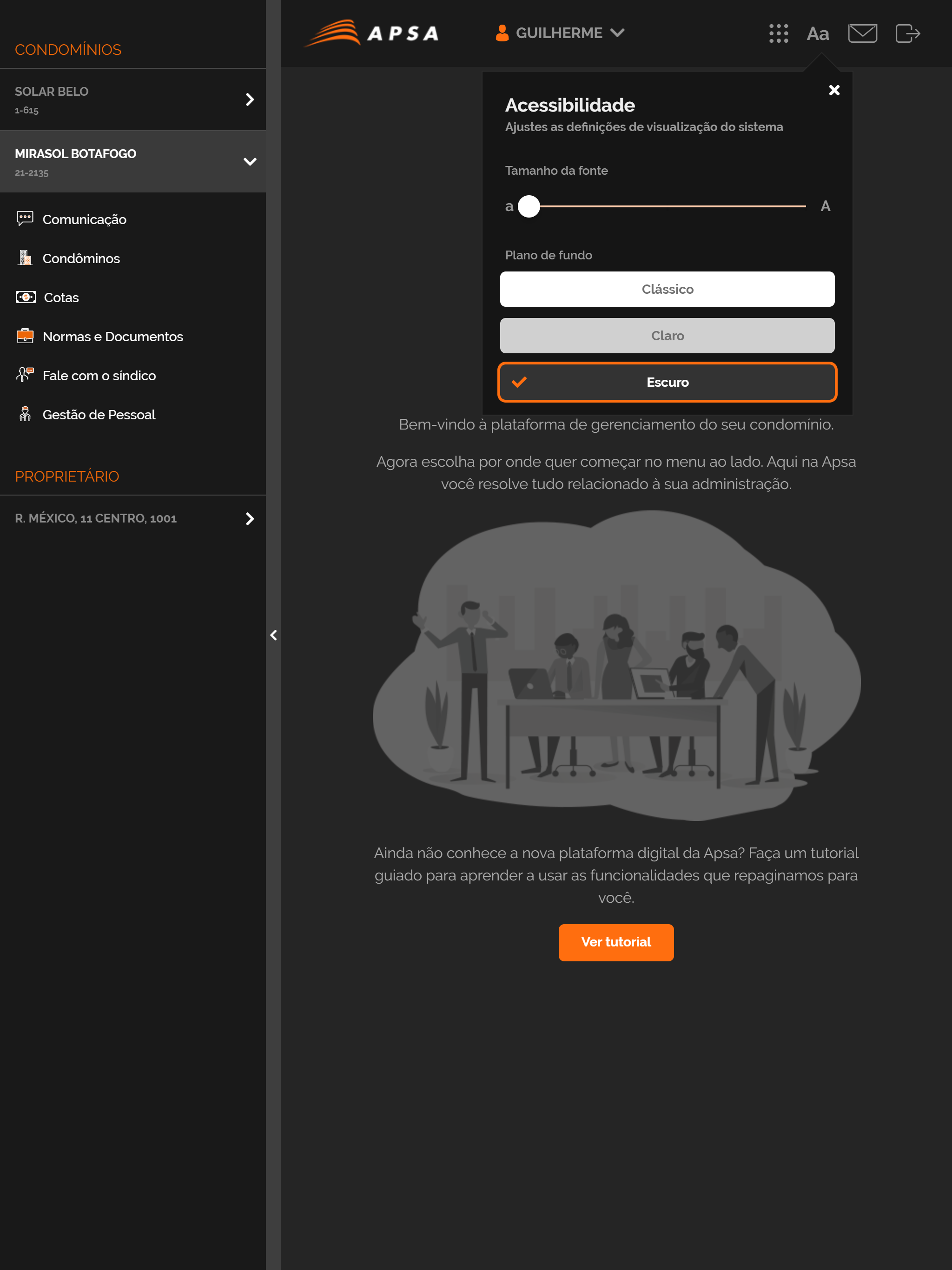
Task: Click the office team illustration
Action: [x=616, y=665]
